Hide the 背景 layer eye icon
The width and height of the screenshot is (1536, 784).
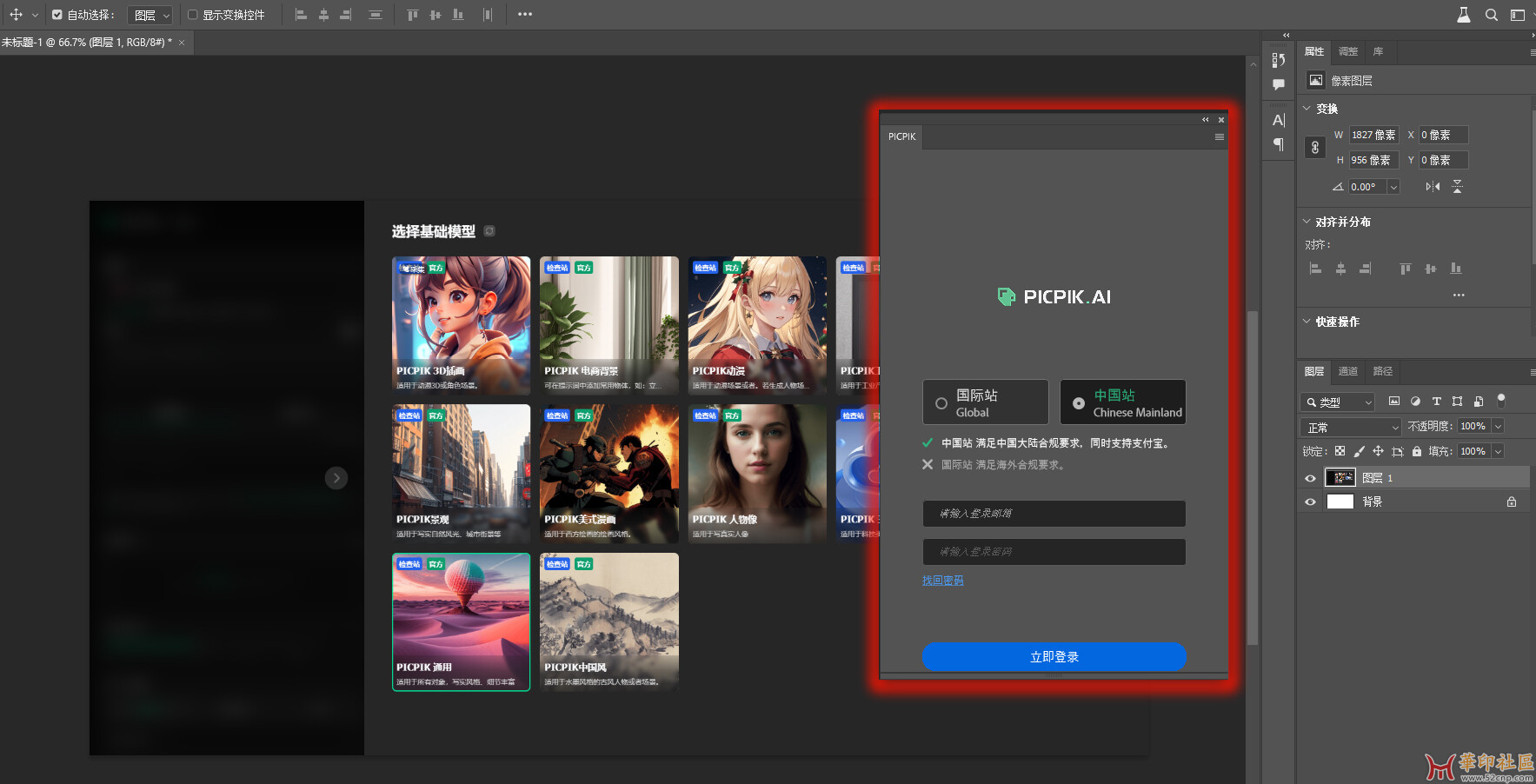tap(1310, 502)
